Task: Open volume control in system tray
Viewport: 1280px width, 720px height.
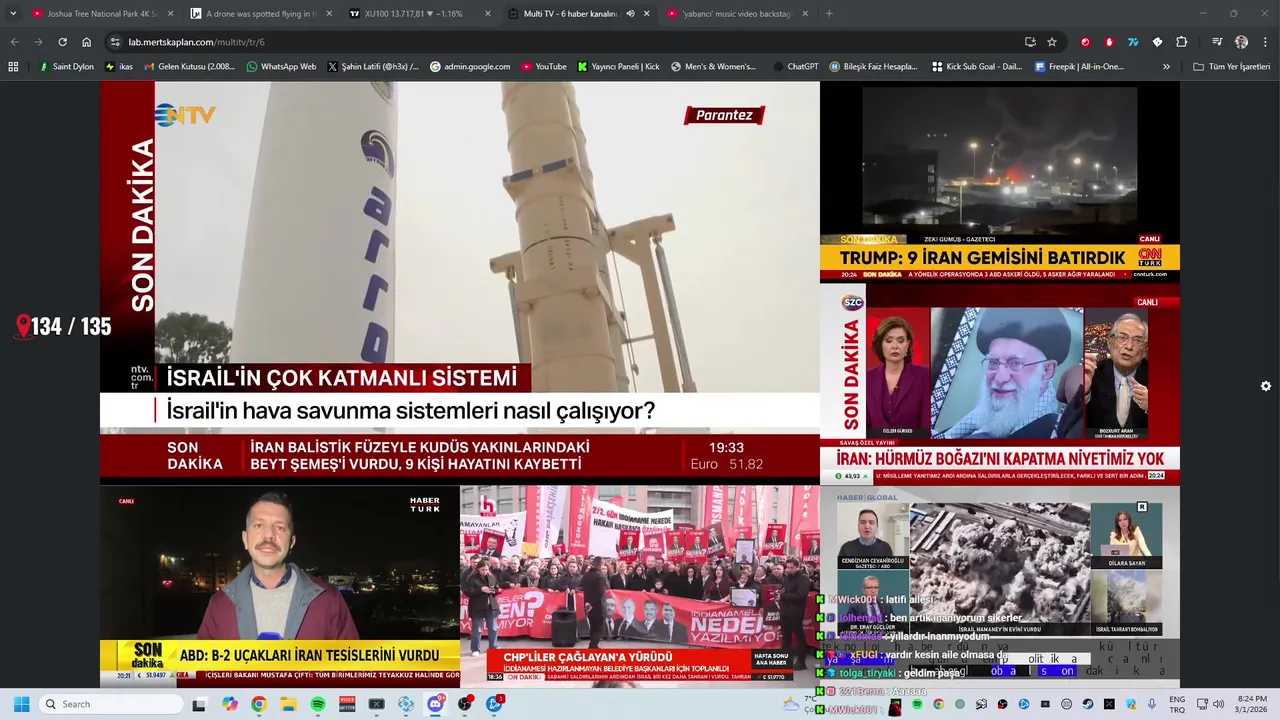Action: pos(1218,704)
